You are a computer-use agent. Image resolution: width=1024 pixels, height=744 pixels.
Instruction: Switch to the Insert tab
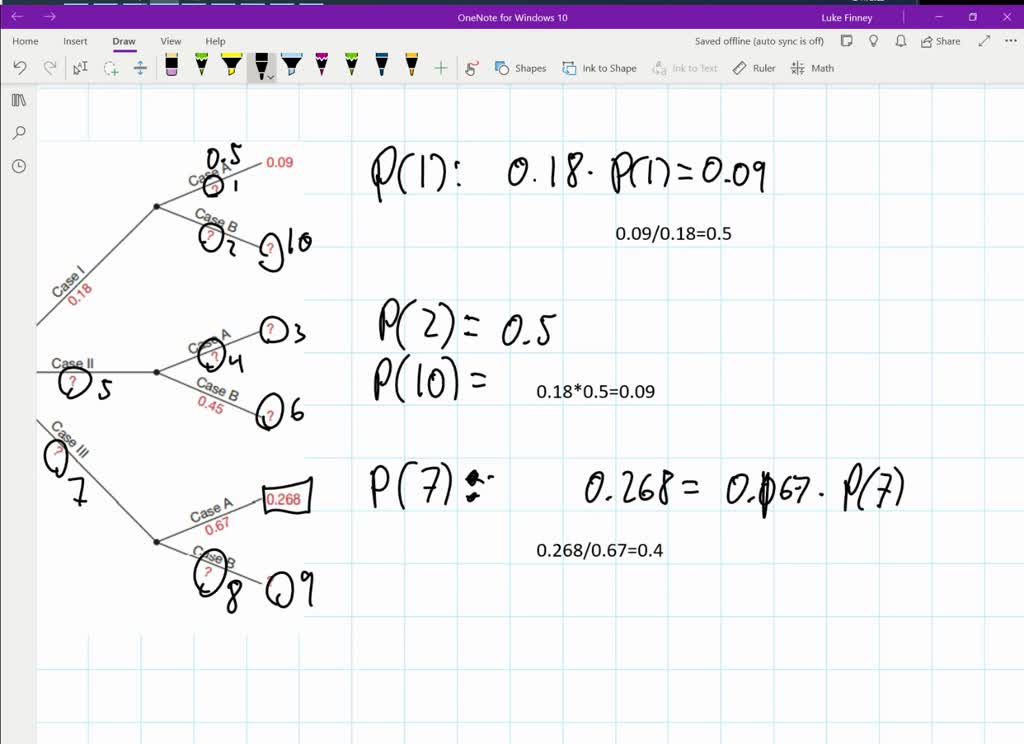[x=75, y=41]
